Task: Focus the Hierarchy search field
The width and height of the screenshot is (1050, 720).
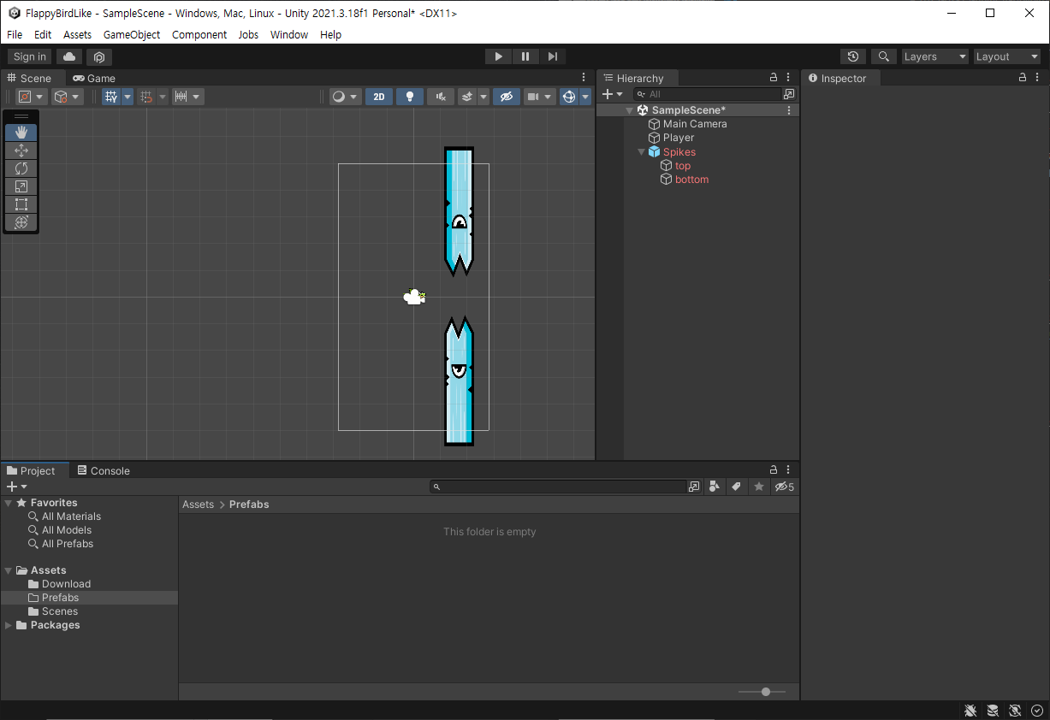Action: coord(707,94)
